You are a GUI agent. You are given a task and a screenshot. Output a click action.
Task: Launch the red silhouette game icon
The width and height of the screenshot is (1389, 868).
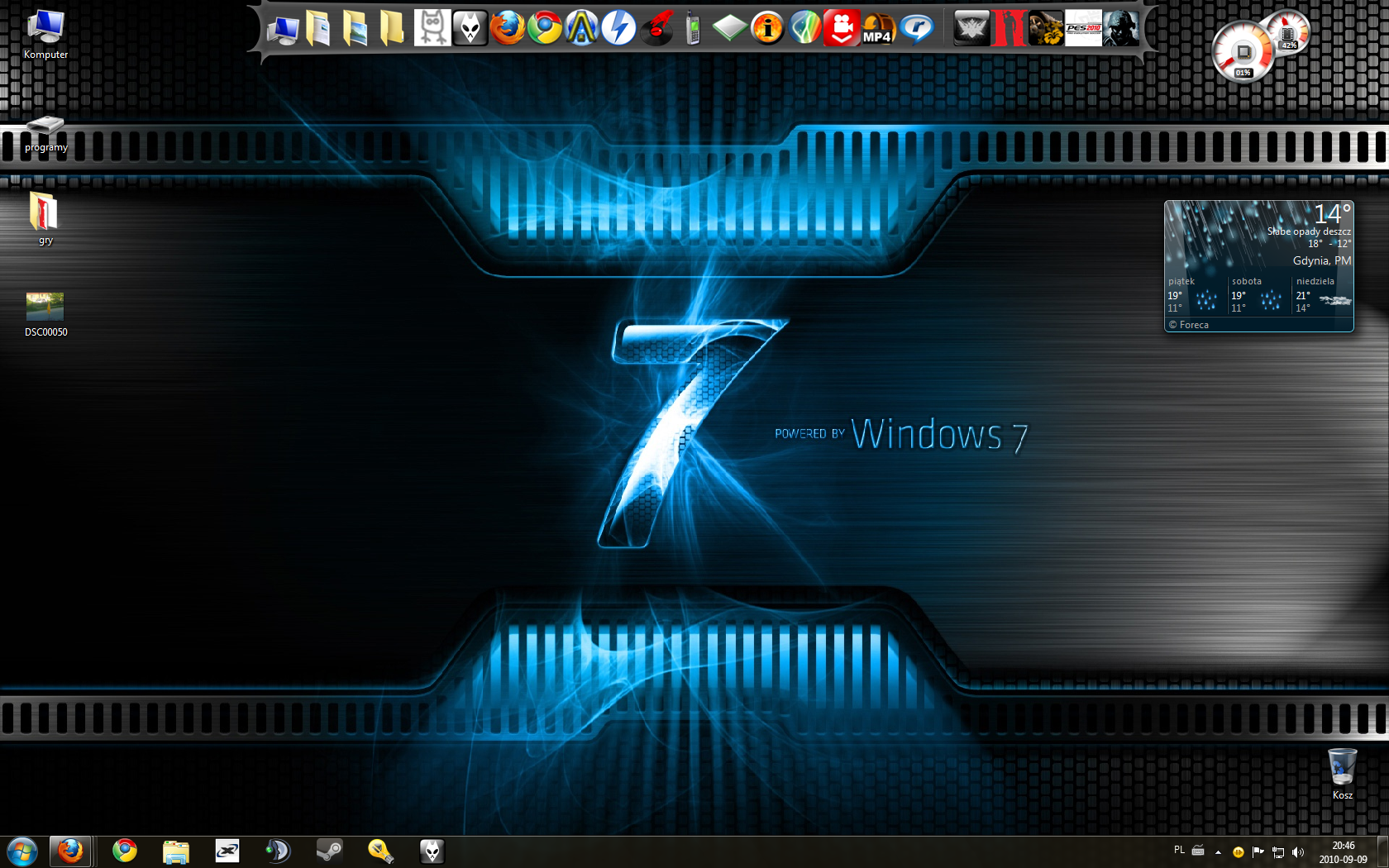[1009, 28]
